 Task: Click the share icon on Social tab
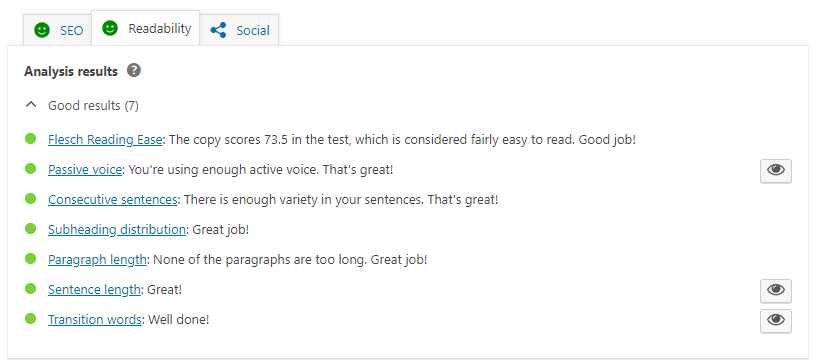[219, 30]
